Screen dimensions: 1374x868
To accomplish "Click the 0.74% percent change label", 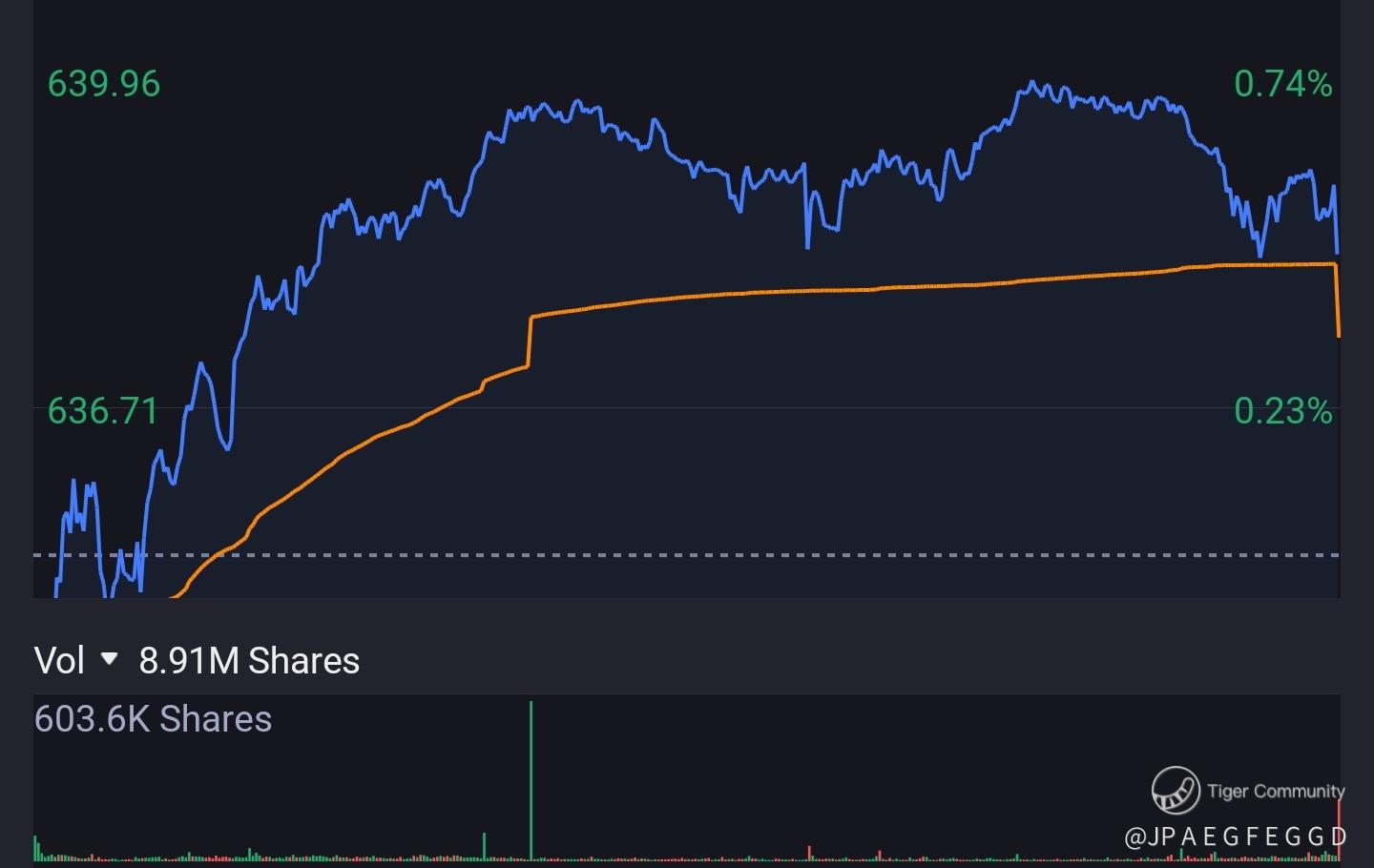I will point(1282,84).
